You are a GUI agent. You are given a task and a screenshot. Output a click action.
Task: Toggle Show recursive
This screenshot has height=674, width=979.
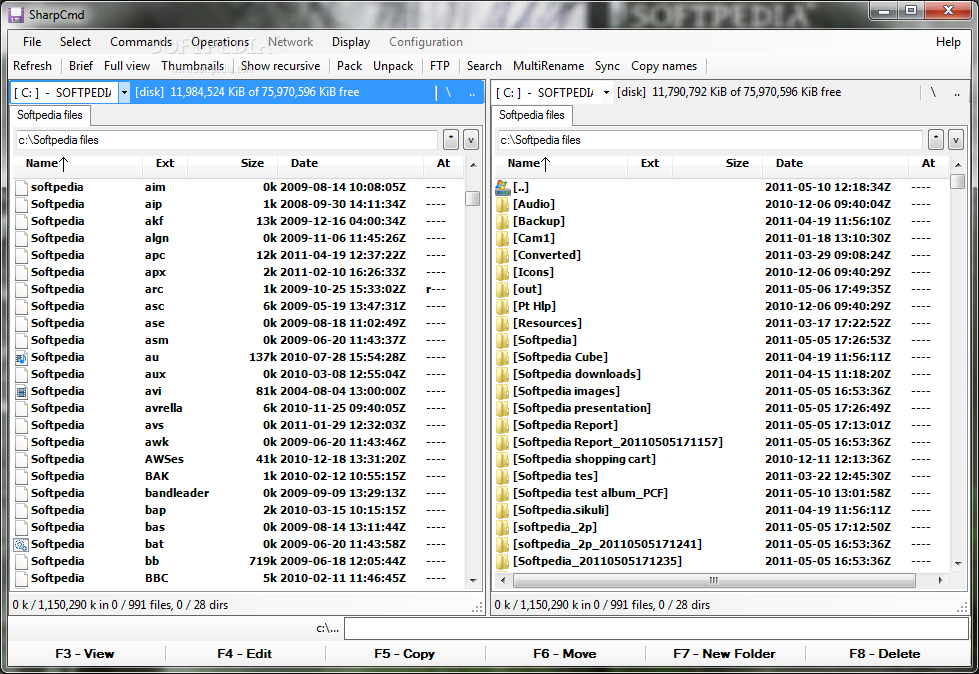coord(280,66)
